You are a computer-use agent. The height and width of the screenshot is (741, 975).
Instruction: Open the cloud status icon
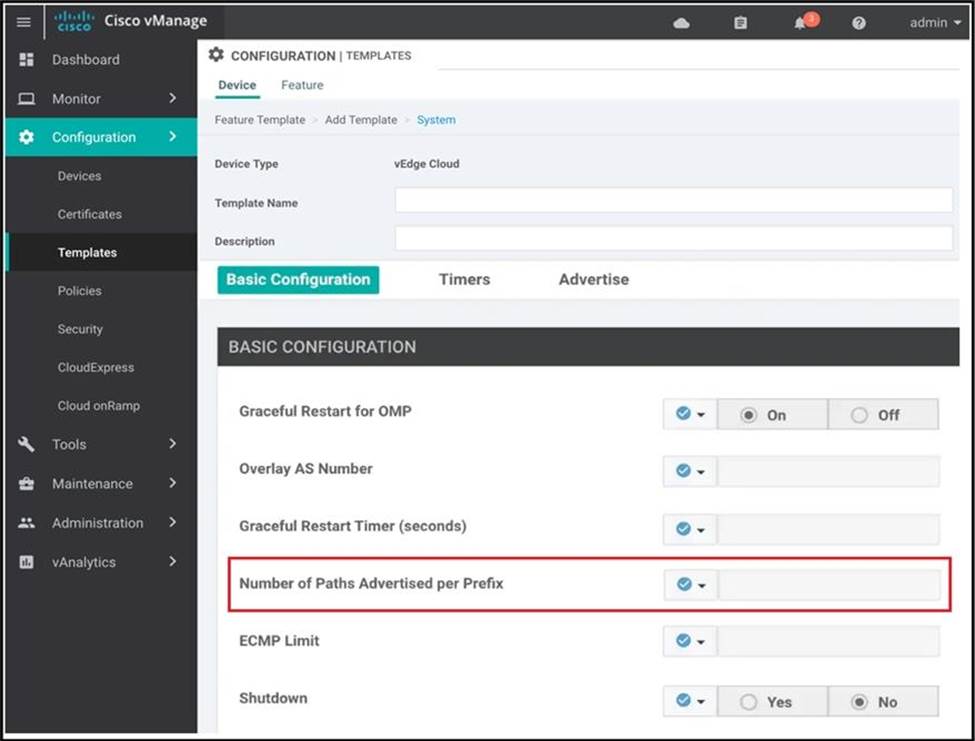pos(681,23)
